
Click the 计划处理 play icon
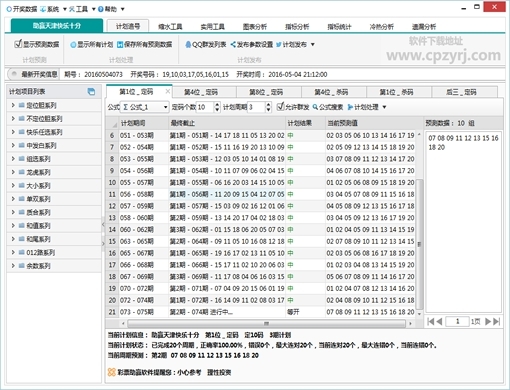(350, 107)
